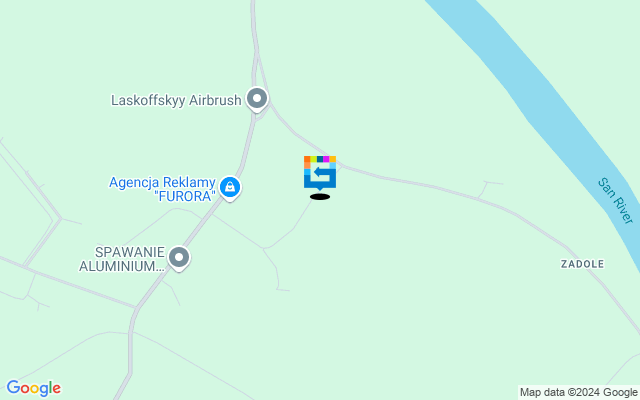Open the Google logo link
Image resolution: width=640 pixels, height=400 pixels.
click(x=34, y=388)
